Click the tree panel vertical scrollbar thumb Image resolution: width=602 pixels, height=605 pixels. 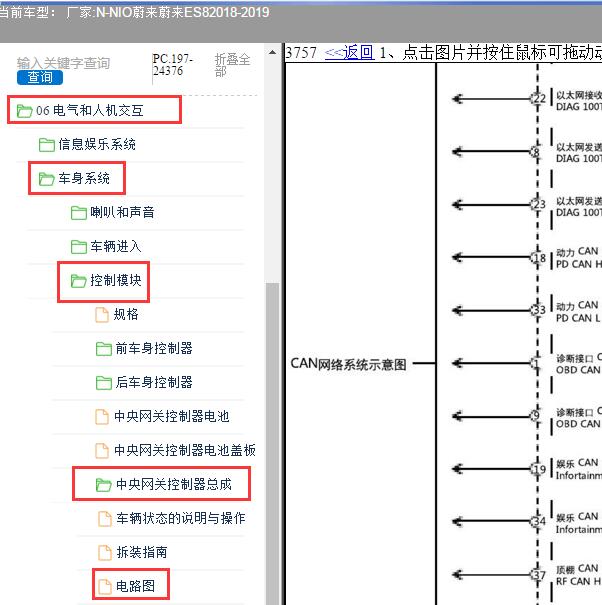(x=272, y=444)
